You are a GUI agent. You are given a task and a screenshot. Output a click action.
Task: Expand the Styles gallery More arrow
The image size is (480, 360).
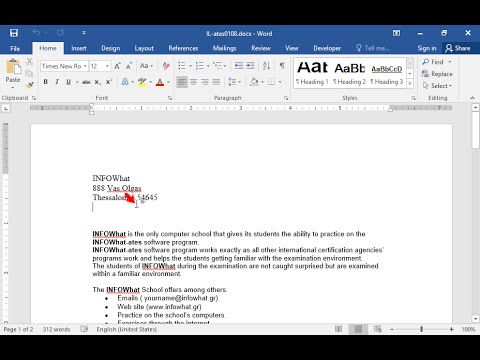pyautogui.click(x=410, y=83)
